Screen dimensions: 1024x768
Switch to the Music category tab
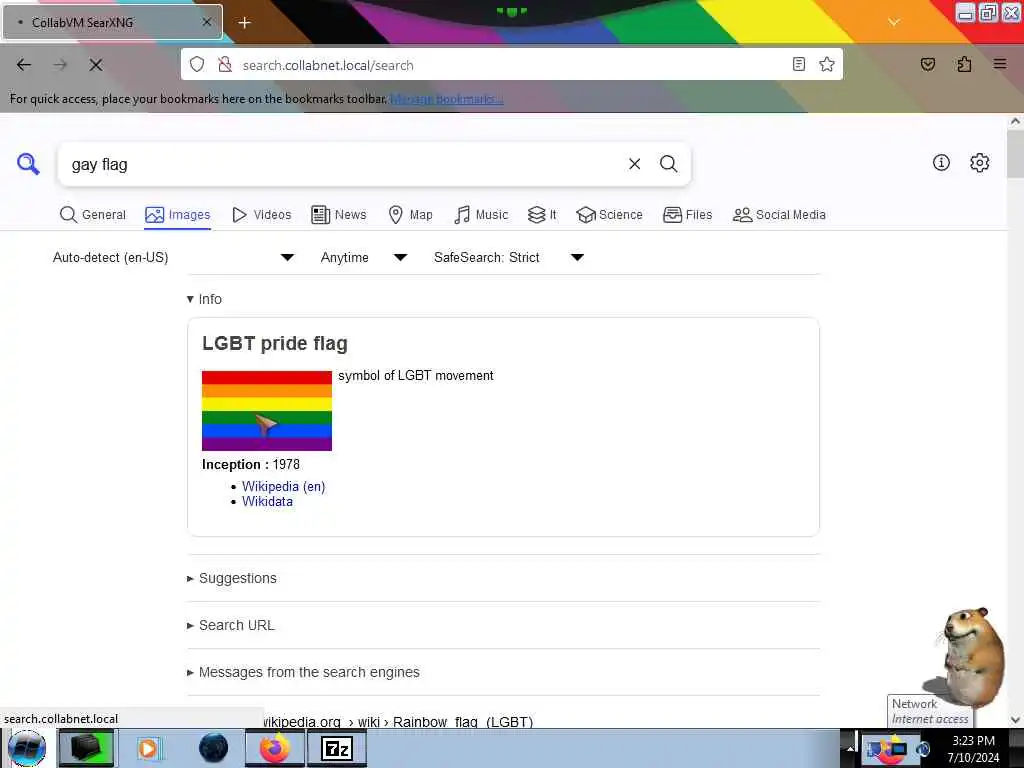(x=481, y=215)
